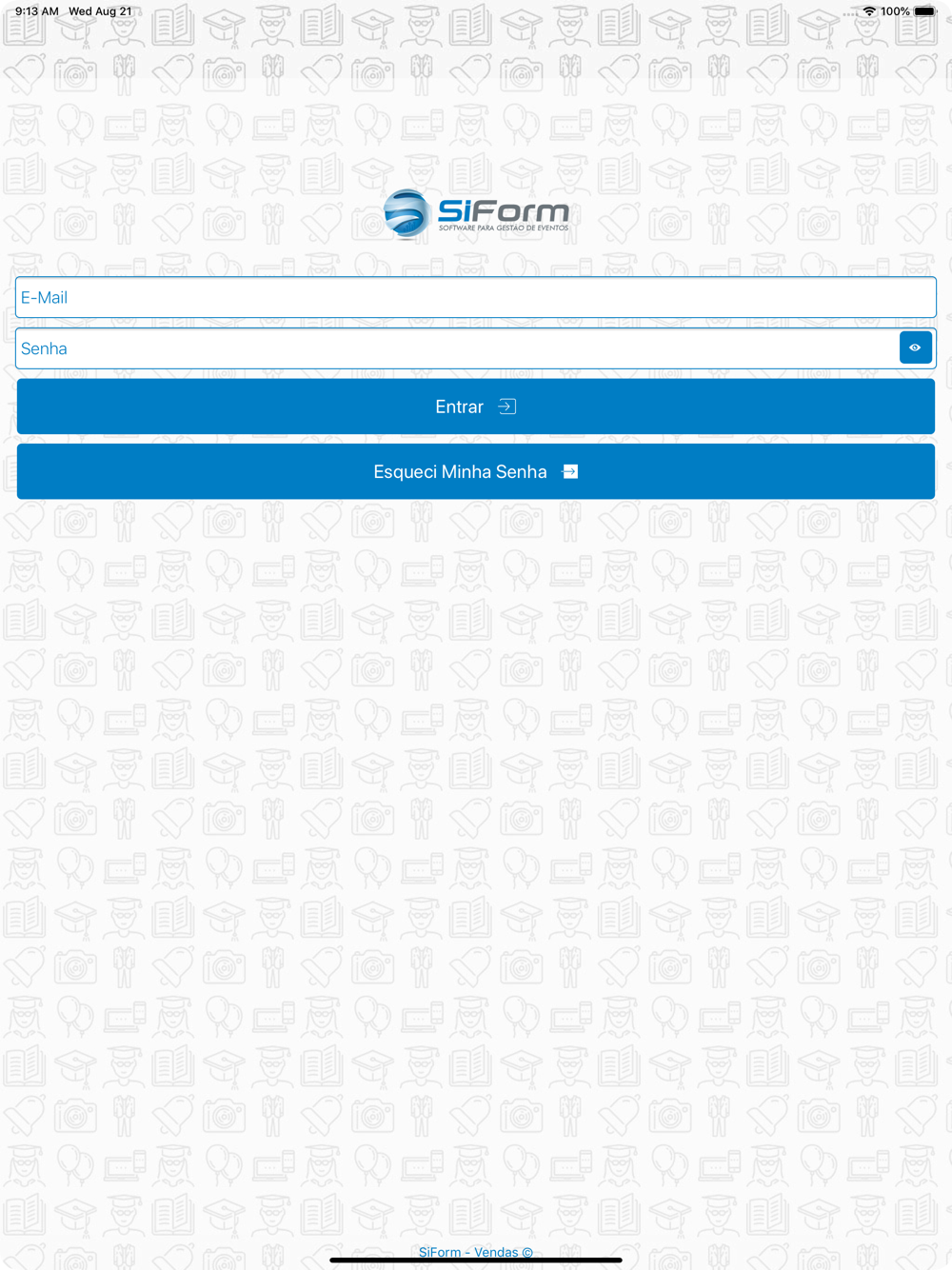Focus the Senha password field

pyautogui.click(x=457, y=348)
